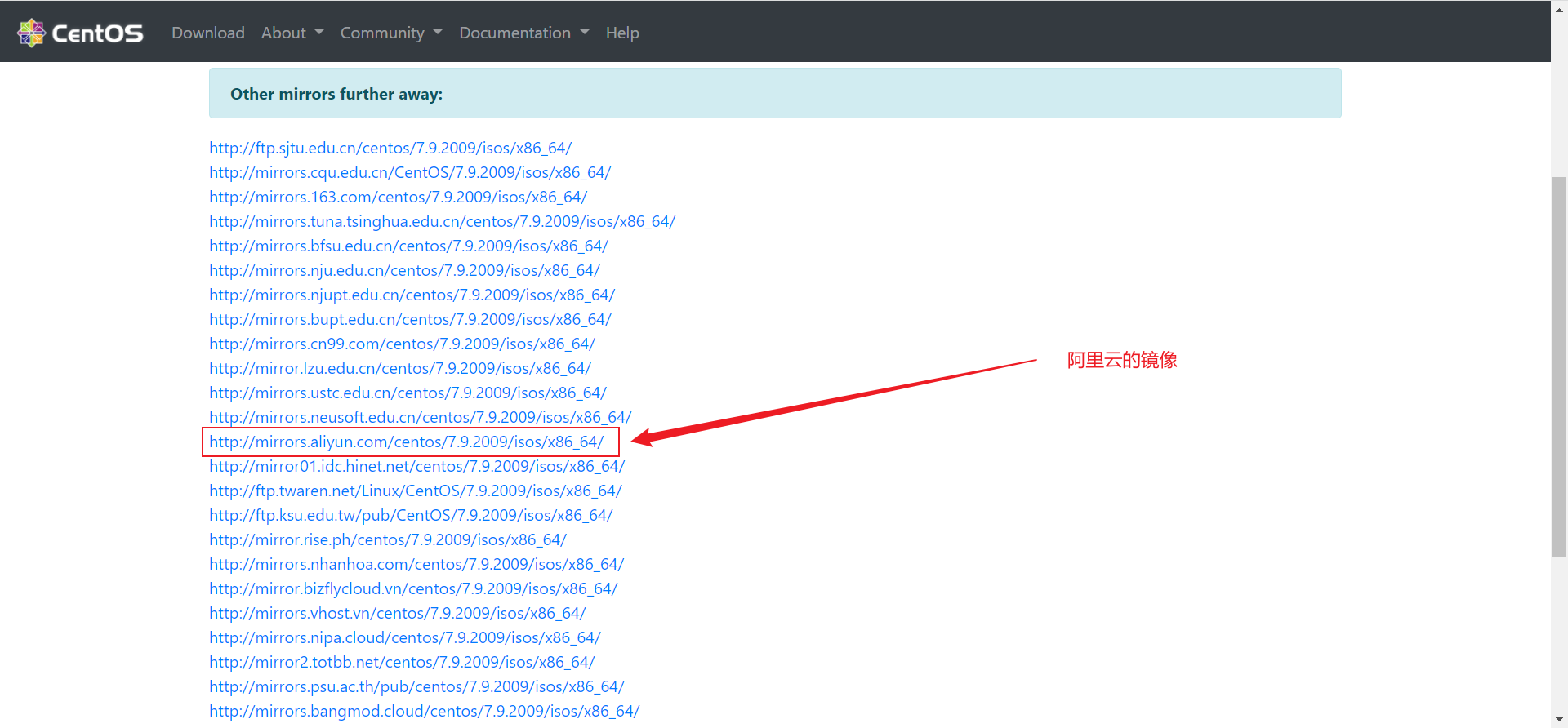Open the ftp.twaren.net mirror link
1568x728 pixels.
point(416,491)
